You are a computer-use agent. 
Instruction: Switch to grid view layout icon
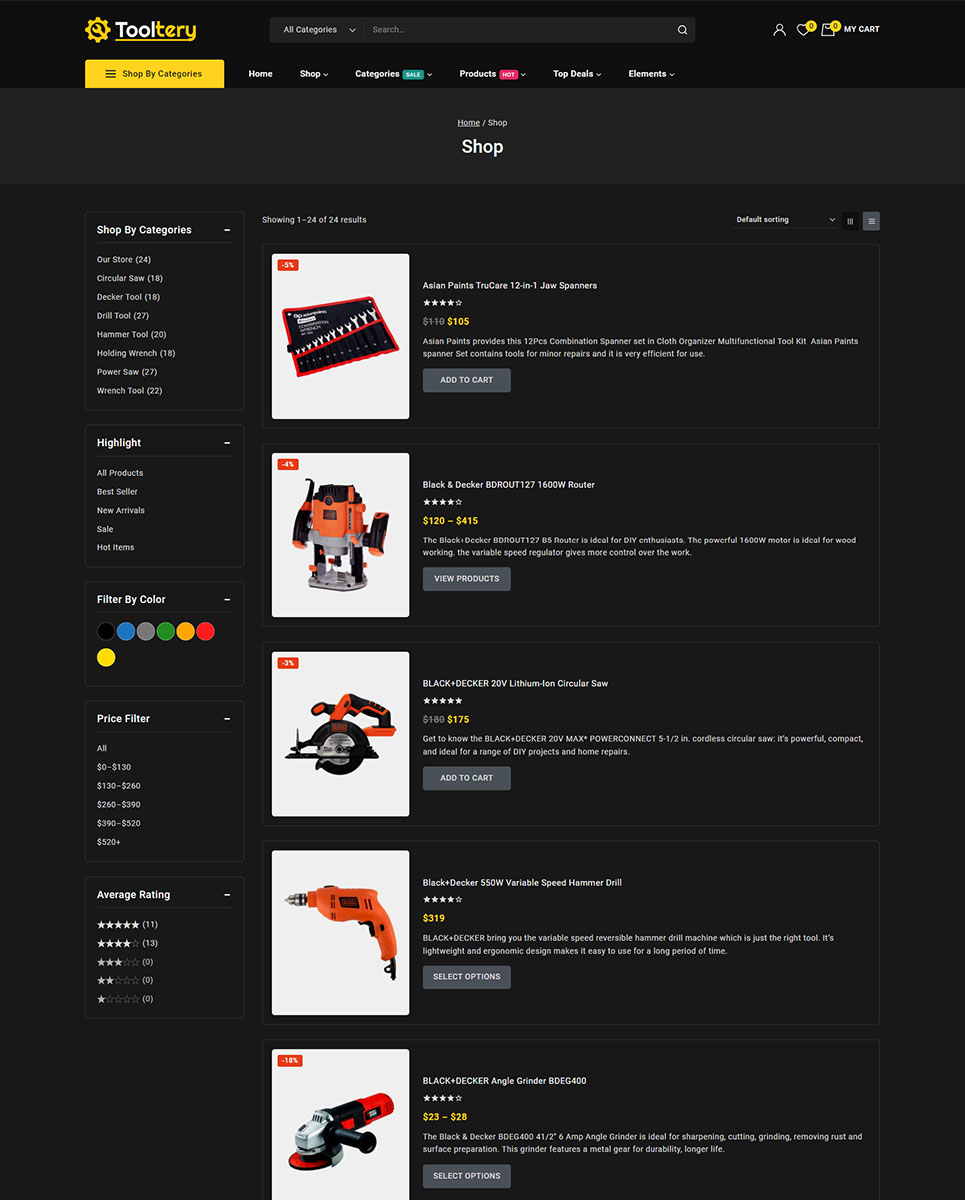850,221
